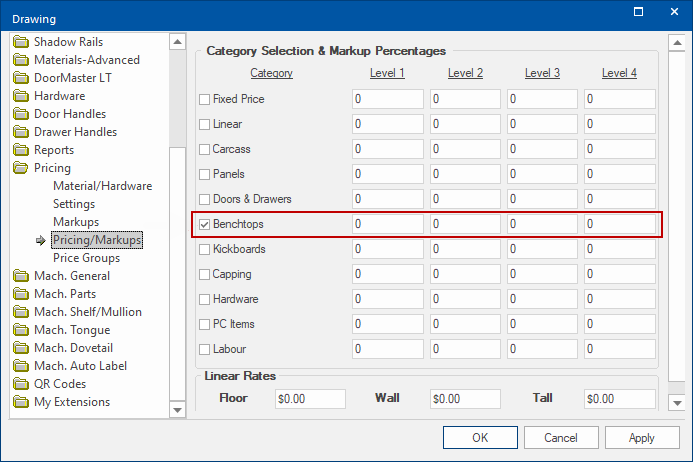Confirm changes with the OK button
The width and height of the screenshot is (693, 462).
[x=480, y=438]
